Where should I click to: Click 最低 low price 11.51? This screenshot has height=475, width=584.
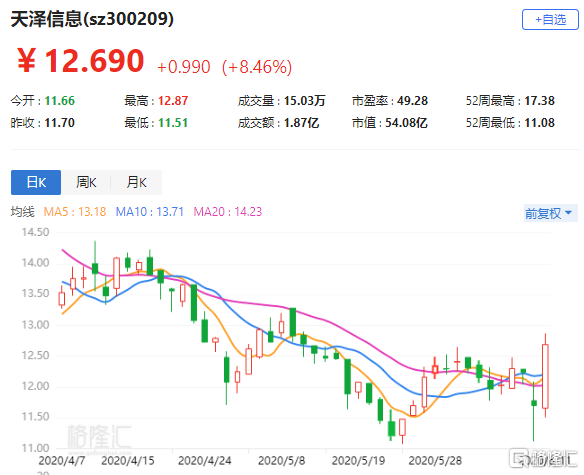[173, 123]
